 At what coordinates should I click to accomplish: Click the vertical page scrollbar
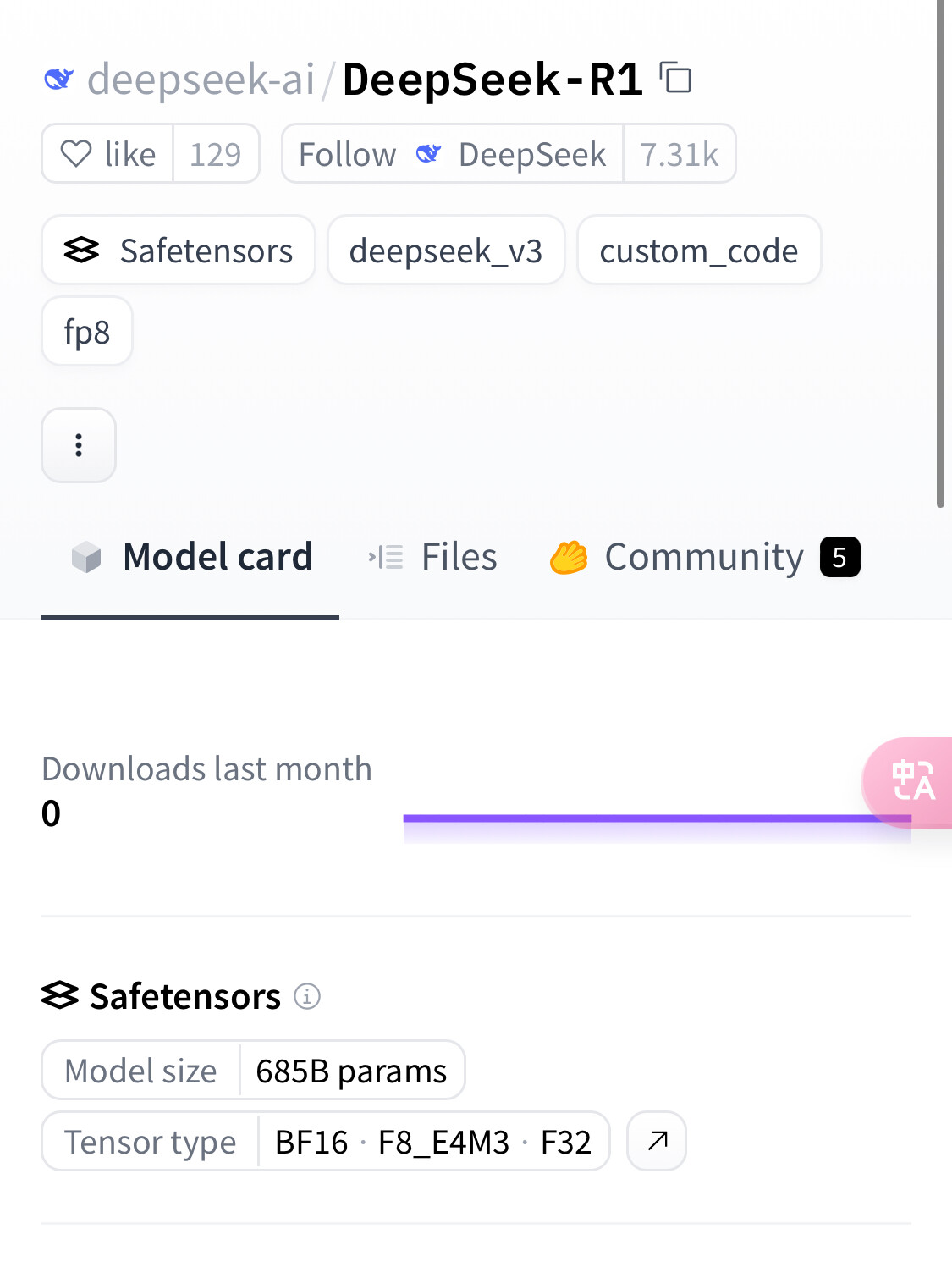point(940,254)
